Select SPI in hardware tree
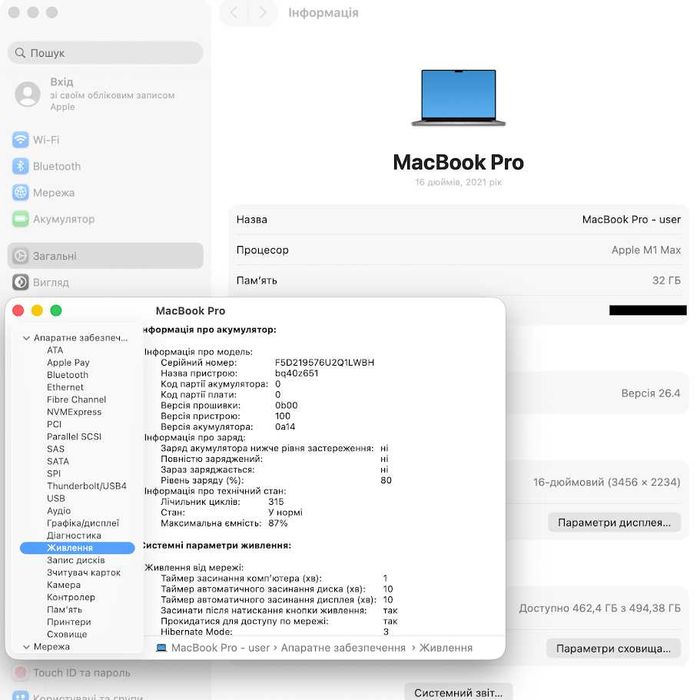The height and width of the screenshot is (700, 700). point(54,473)
